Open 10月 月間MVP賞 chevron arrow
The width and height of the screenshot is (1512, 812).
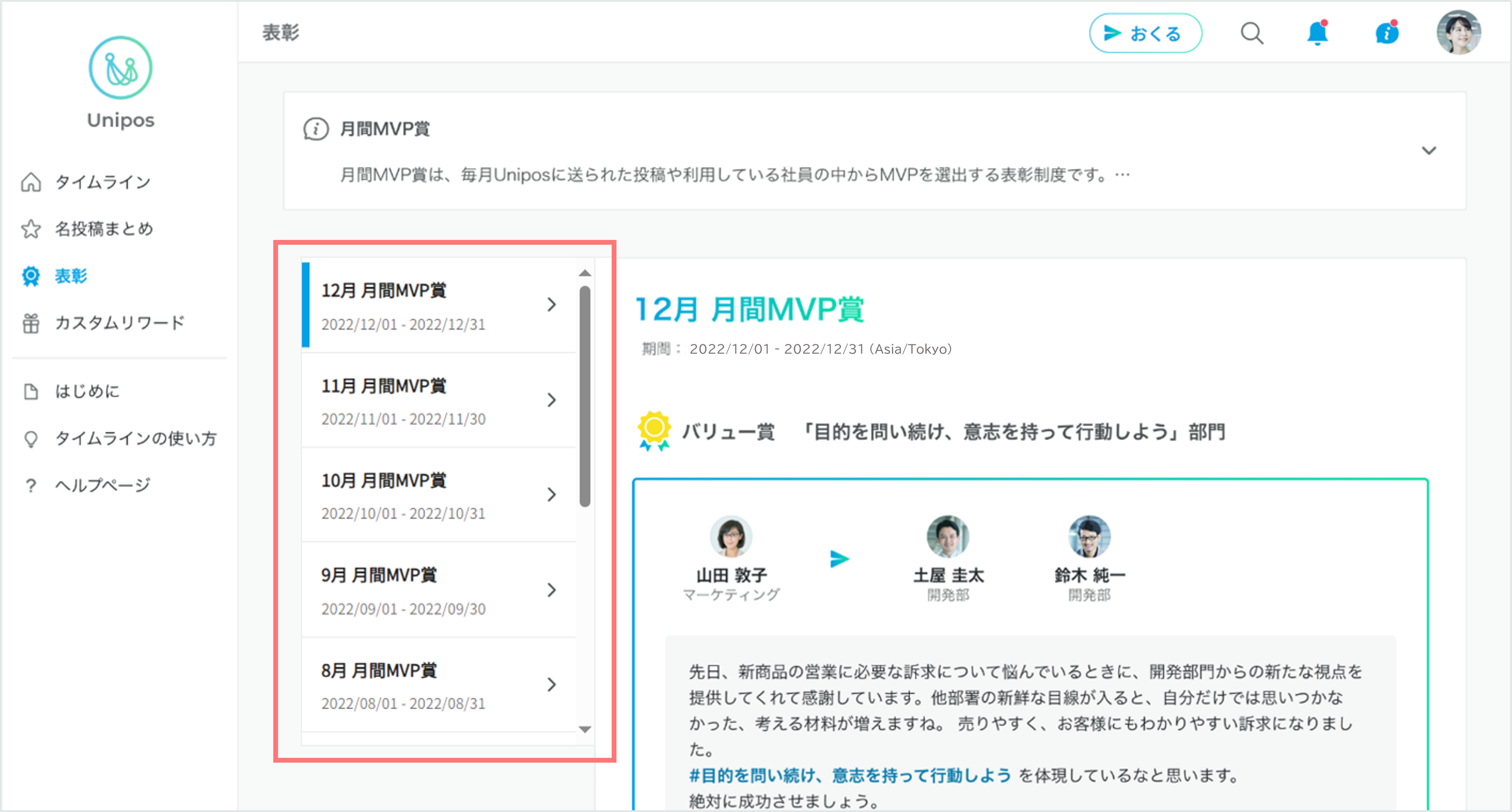551,494
